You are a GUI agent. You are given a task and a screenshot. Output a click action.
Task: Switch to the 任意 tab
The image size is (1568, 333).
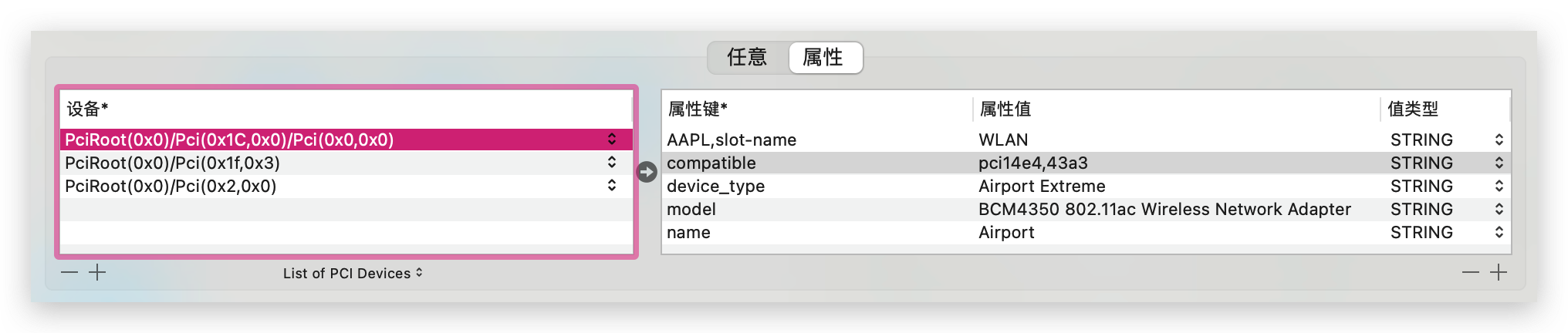(x=747, y=57)
